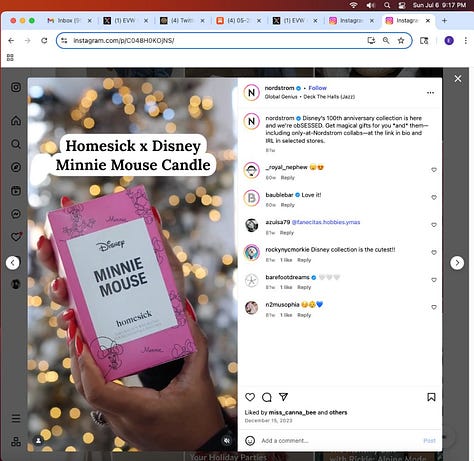Open More hamburger menu in sidebar
474x461 pixels.
point(16,418)
